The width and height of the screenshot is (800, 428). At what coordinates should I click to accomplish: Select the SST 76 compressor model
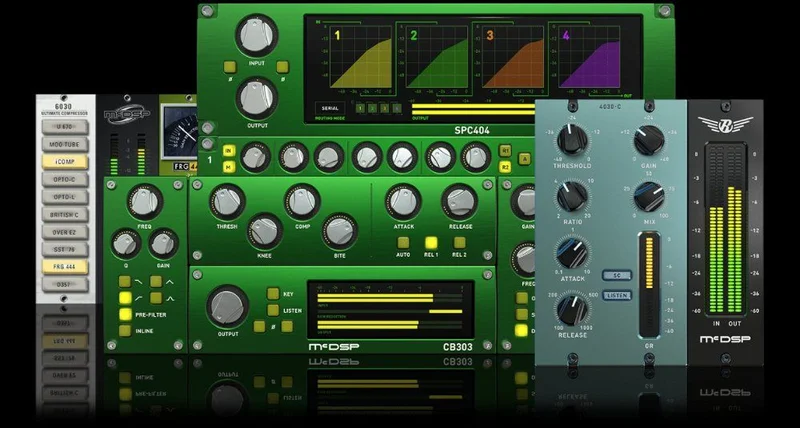(65, 249)
